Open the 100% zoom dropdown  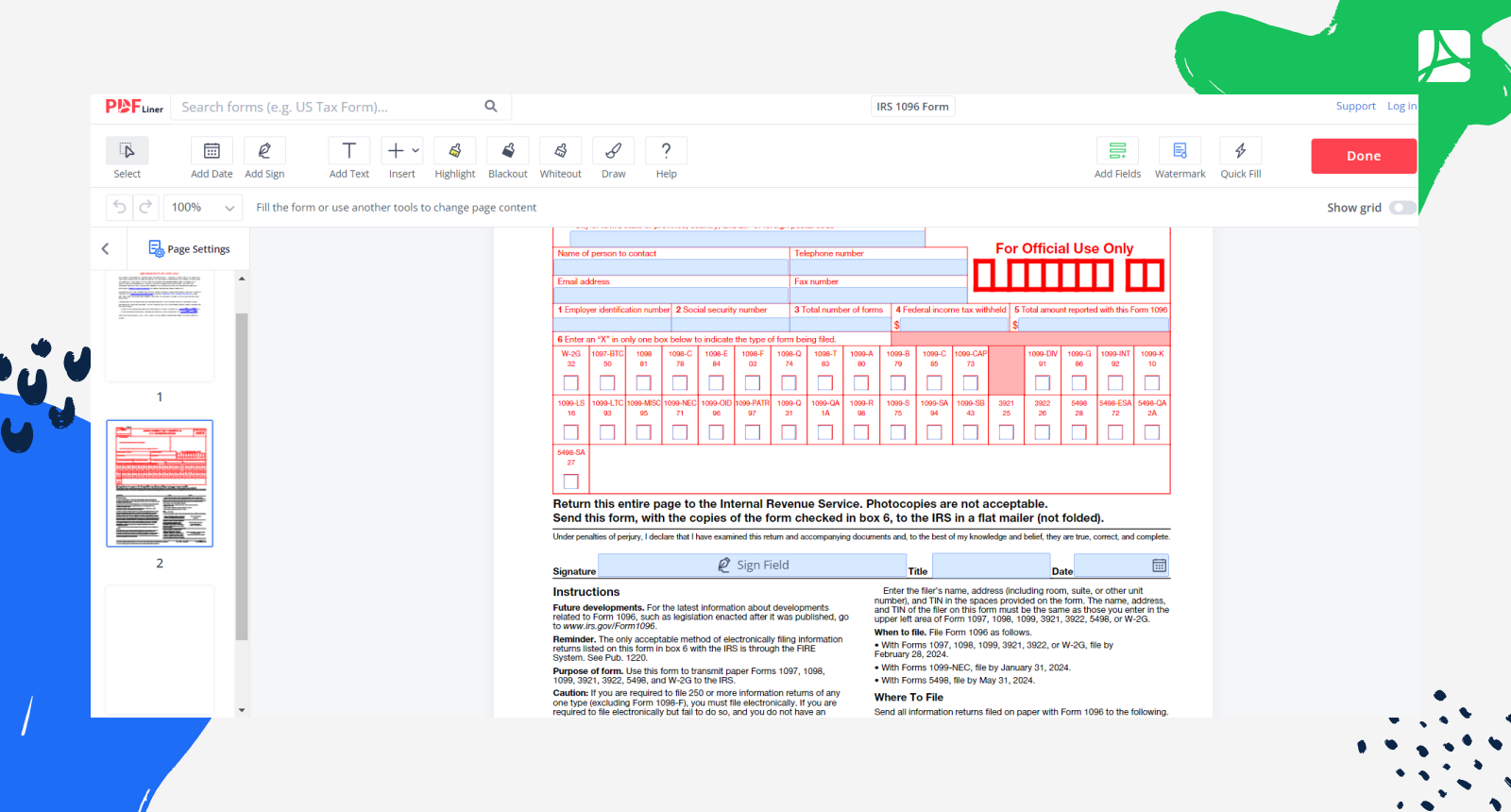point(202,208)
